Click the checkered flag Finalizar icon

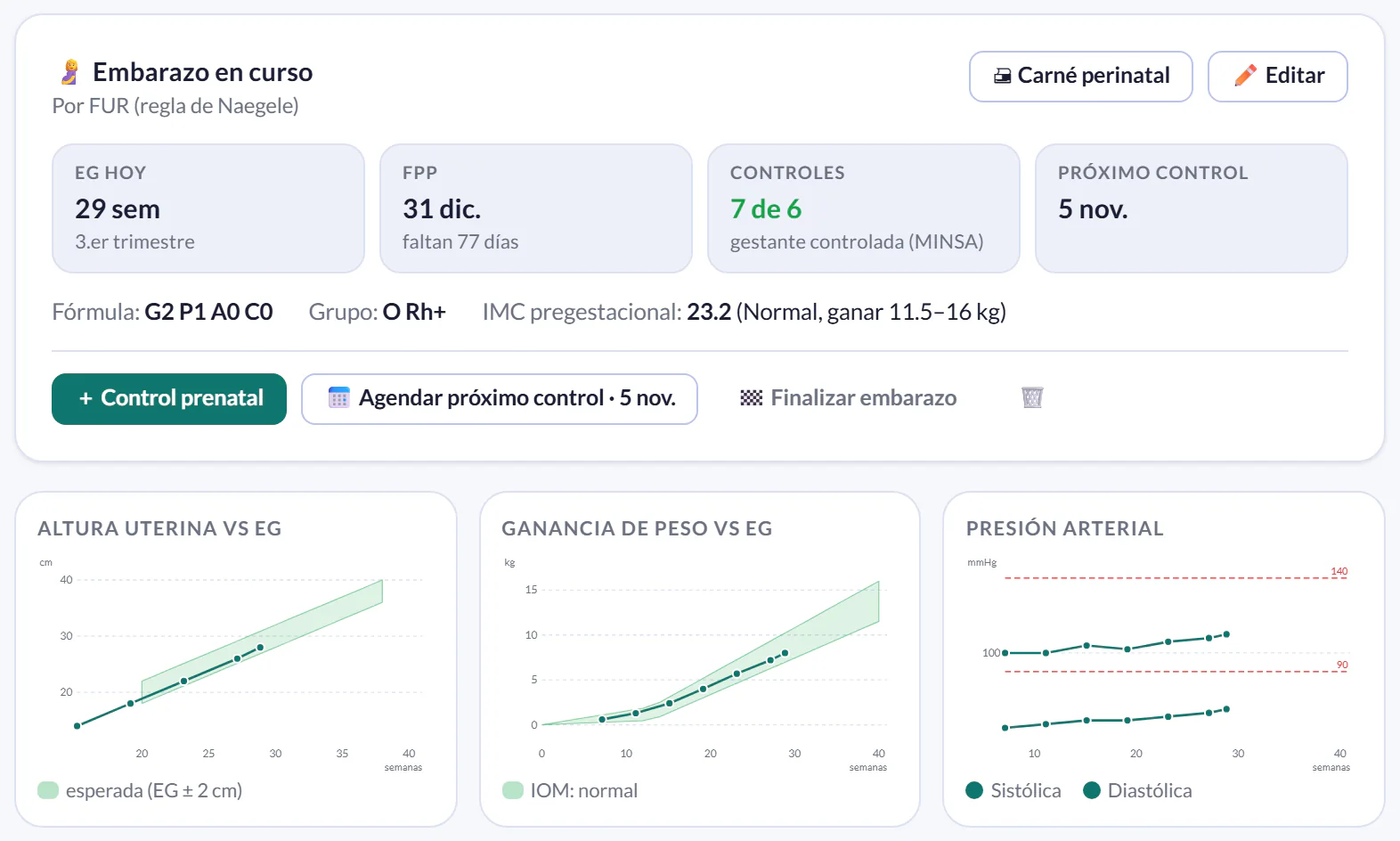click(x=752, y=397)
